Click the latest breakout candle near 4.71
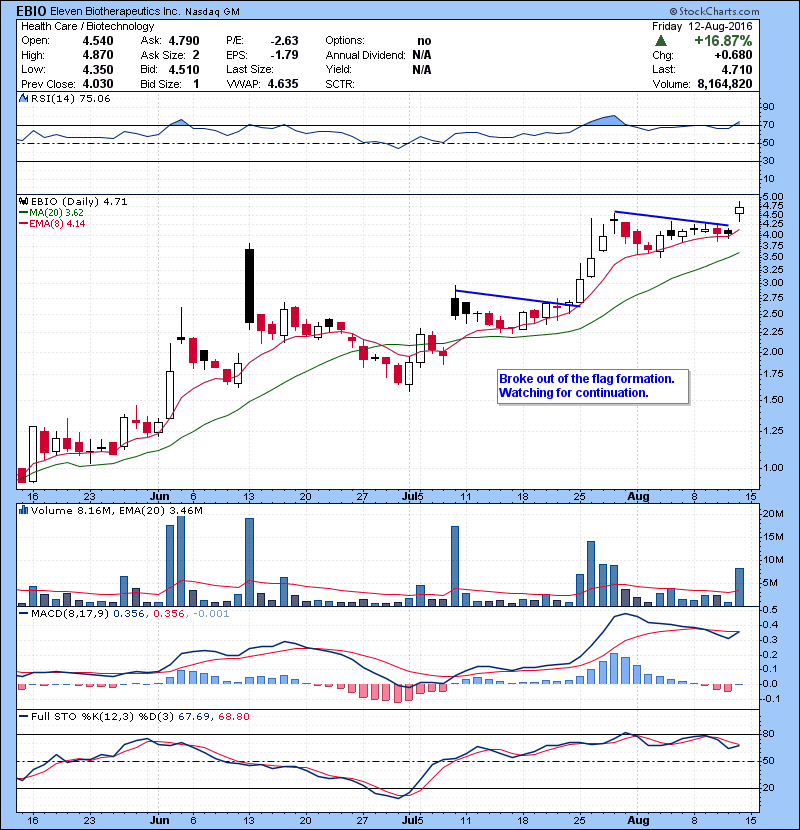The height and width of the screenshot is (830, 800). click(x=739, y=210)
